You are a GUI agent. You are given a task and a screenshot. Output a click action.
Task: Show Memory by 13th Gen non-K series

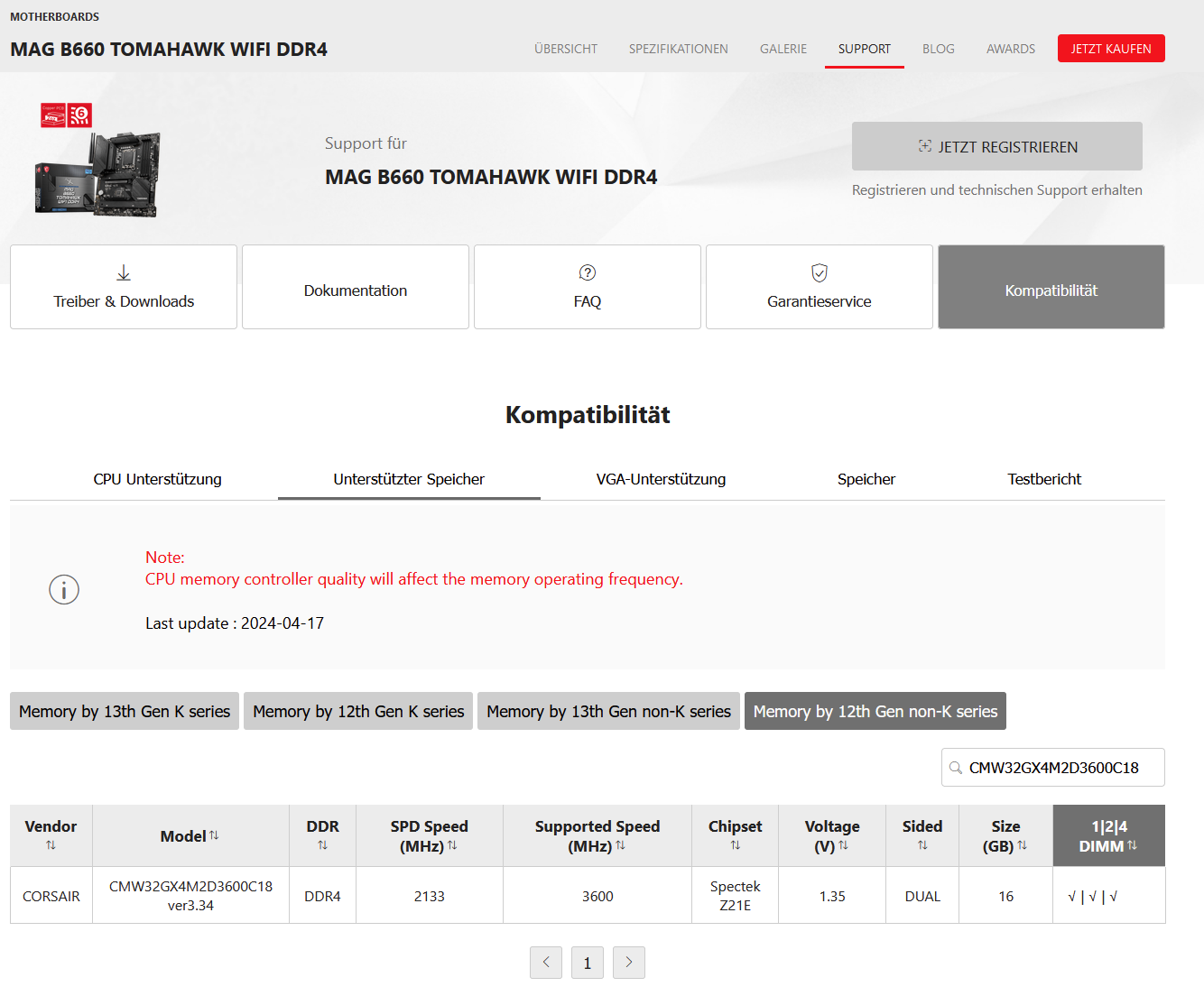[609, 711]
